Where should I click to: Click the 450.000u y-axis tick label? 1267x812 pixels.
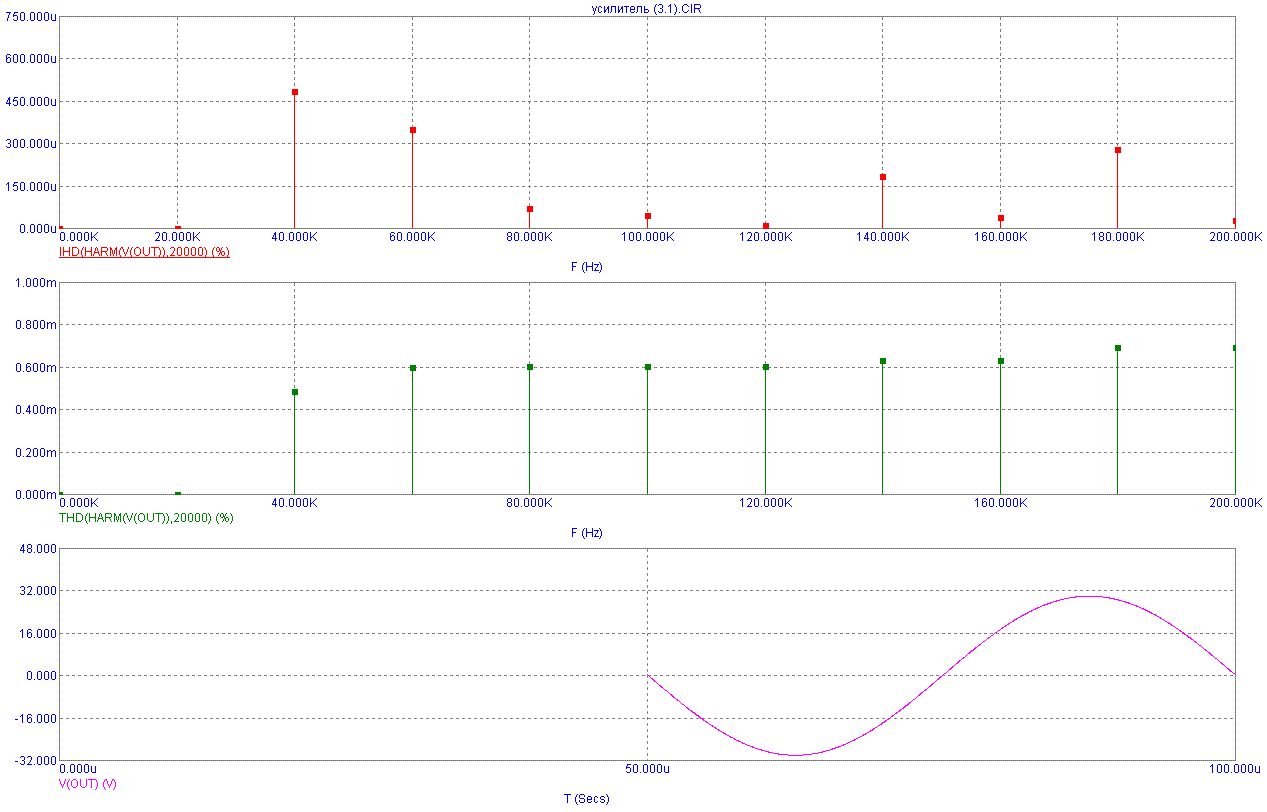click(x=31, y=102)
